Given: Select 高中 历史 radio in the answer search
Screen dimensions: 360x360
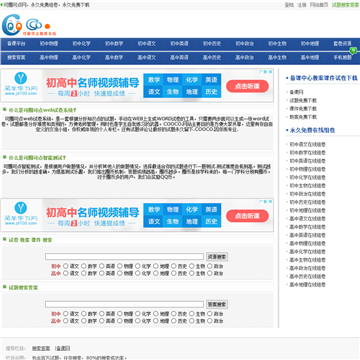Looking at the screenshot, I should click(174, 321).
